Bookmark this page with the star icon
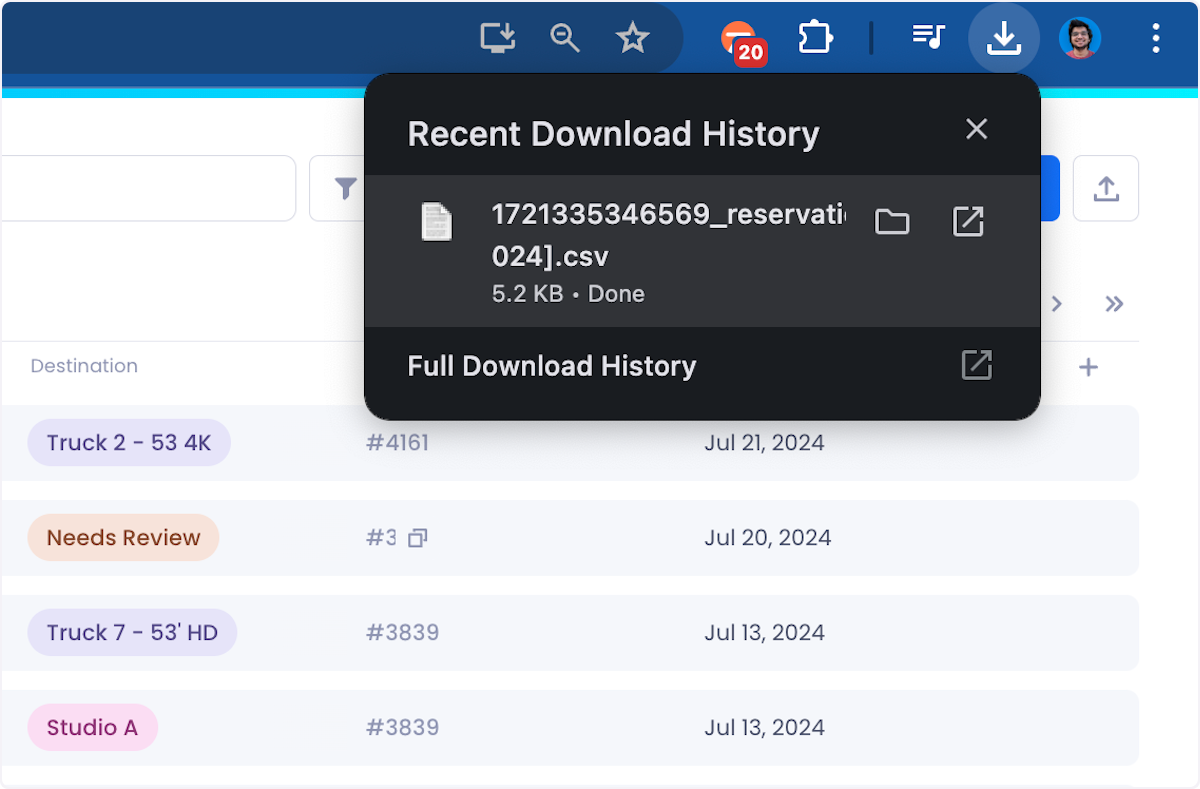 tap(632, 39)
